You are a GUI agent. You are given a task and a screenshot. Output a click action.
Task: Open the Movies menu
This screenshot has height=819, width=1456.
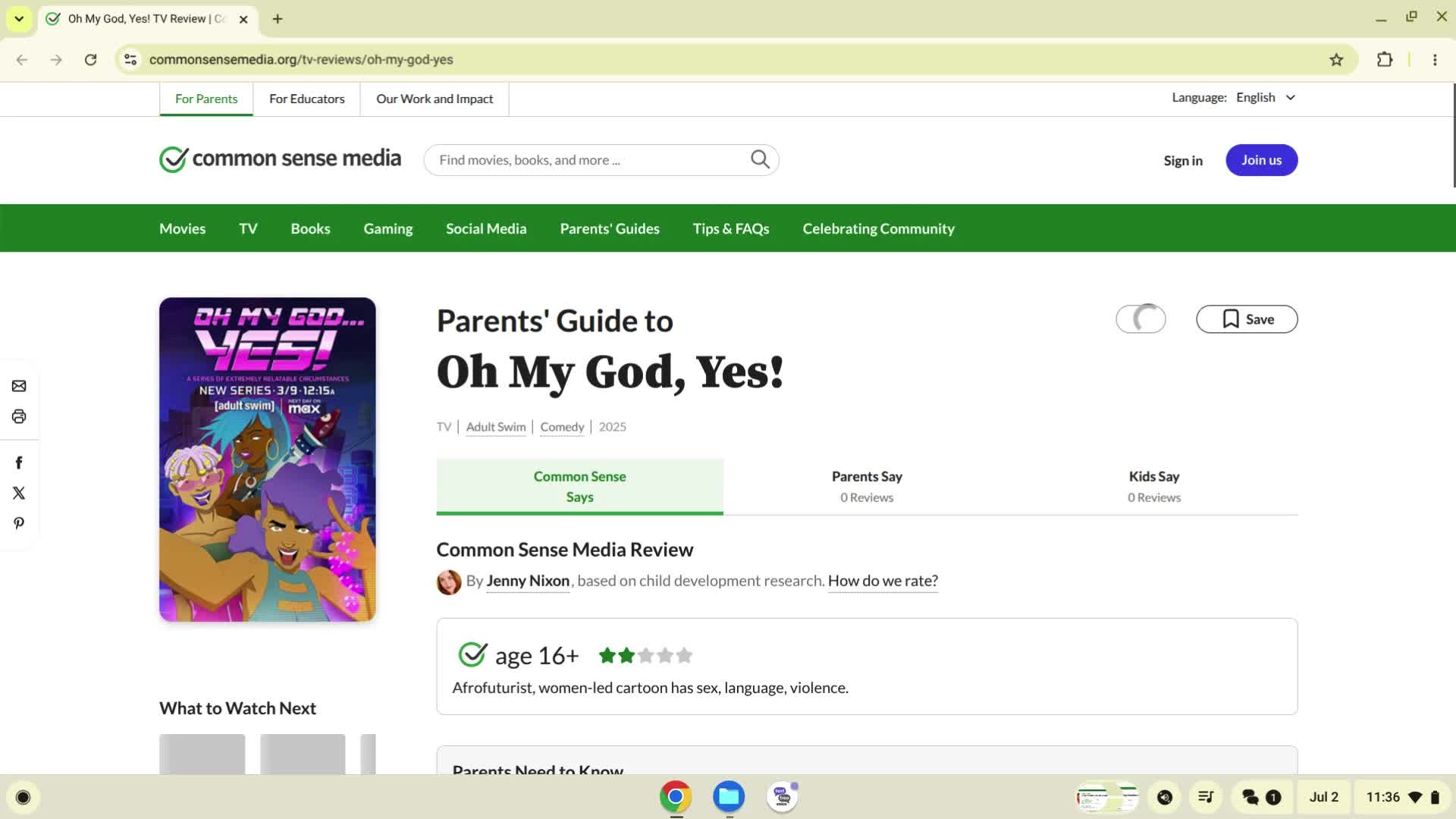click(182, 228)
